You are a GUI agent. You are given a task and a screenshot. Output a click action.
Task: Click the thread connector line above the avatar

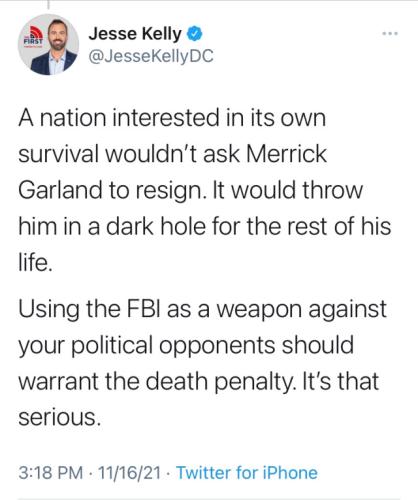click(48, 4)
